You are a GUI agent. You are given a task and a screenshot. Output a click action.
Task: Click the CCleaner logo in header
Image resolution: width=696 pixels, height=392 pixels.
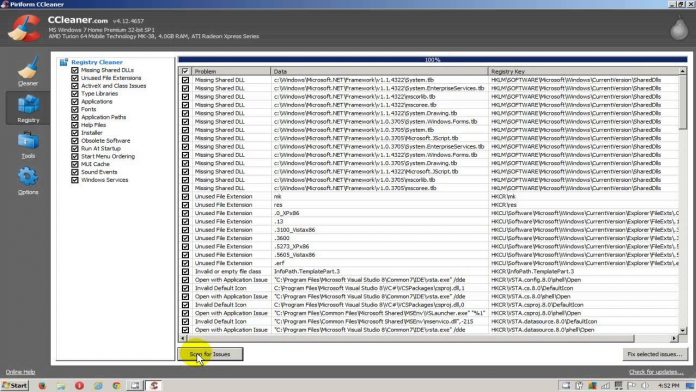pyautogui.click(x=25, y=28)
